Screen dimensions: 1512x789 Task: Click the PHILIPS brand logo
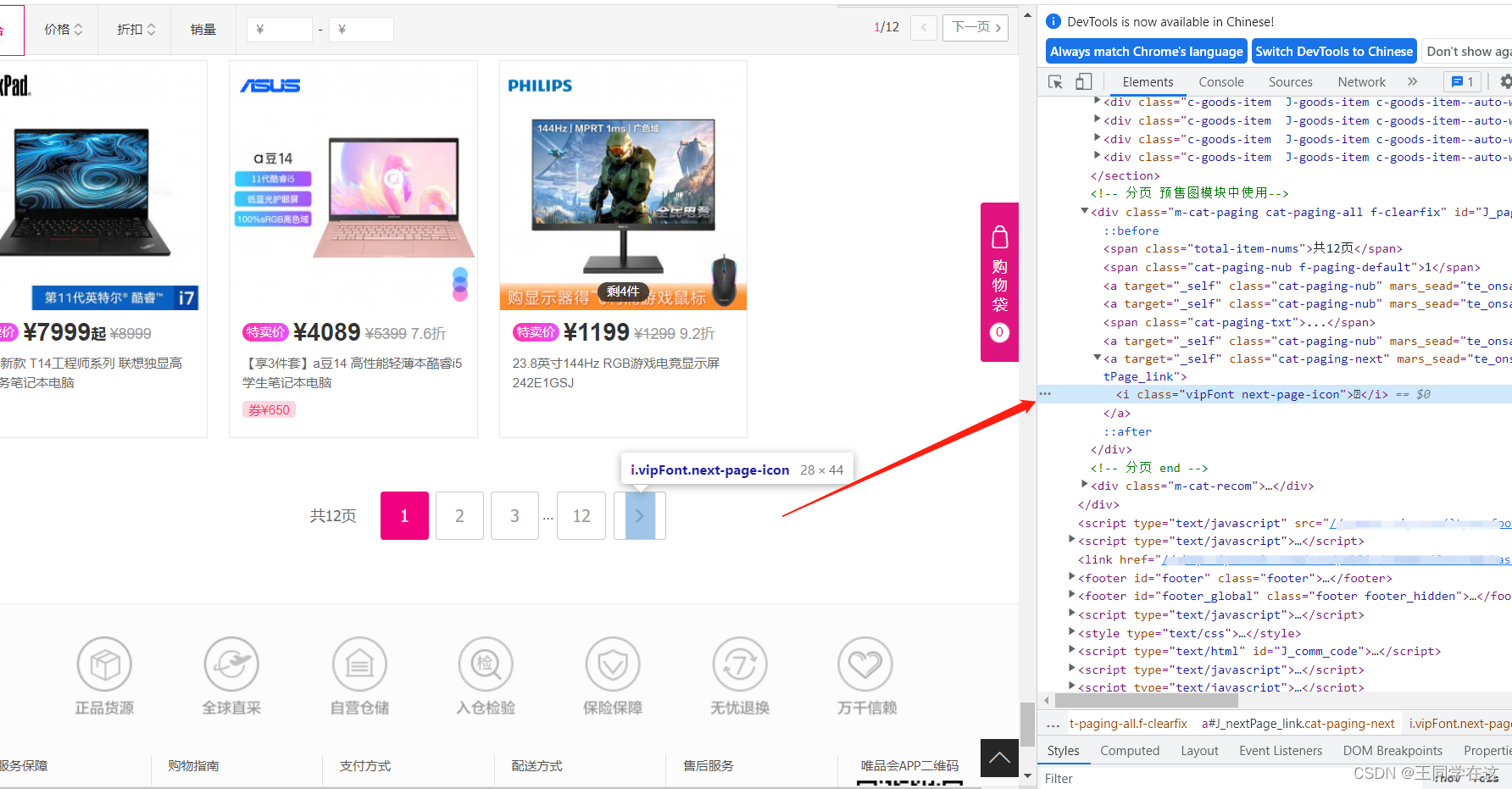pyautogui.click(x=540, y=86)
